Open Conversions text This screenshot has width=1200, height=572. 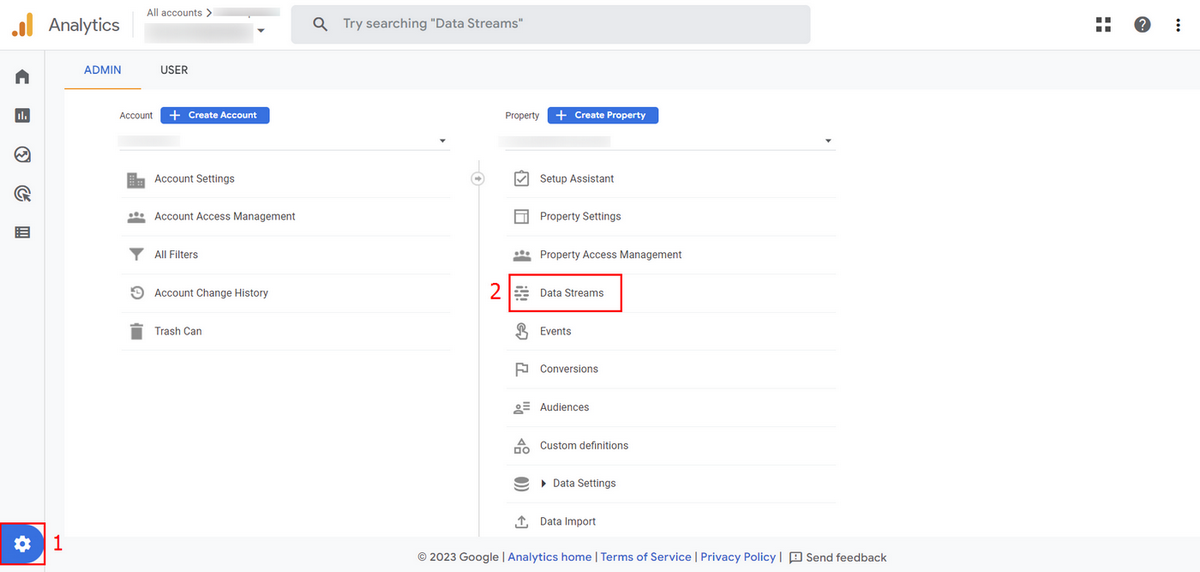point(569,369)
